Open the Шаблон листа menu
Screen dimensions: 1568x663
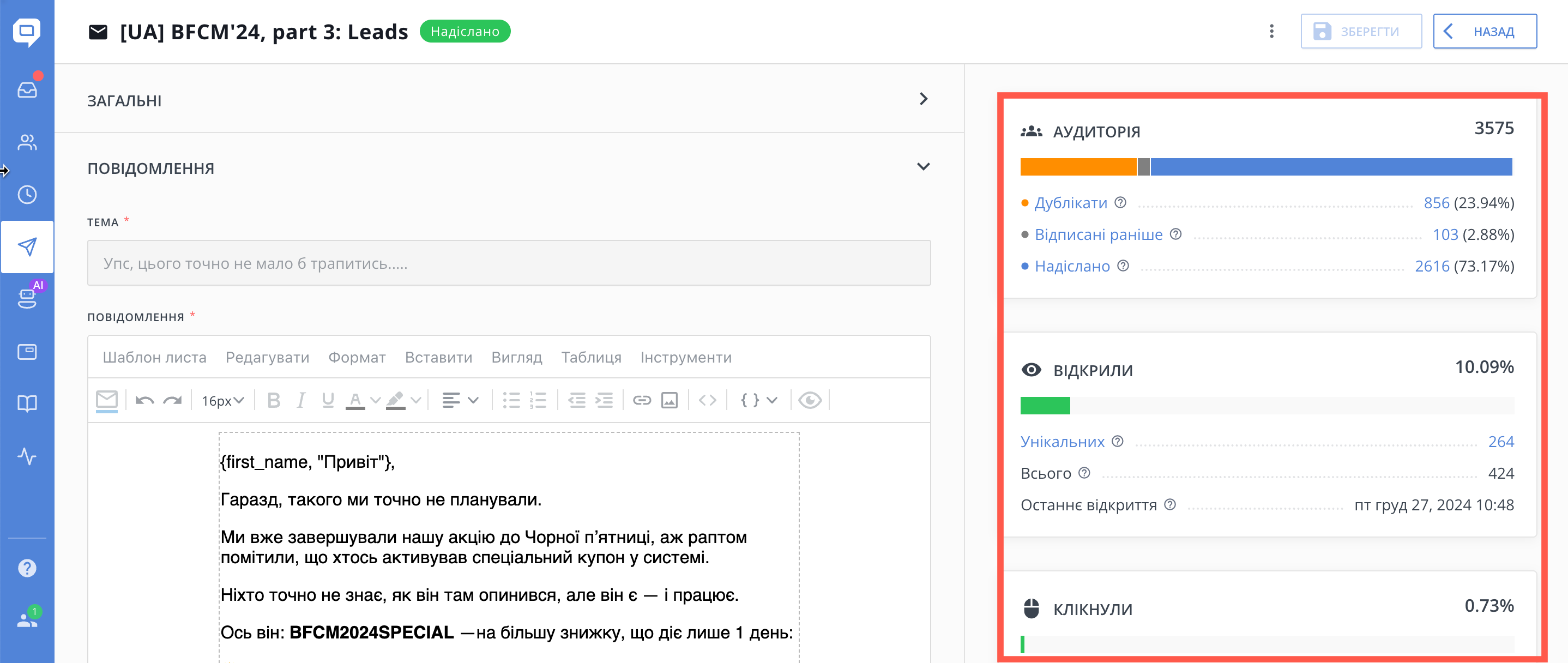click(155, 357)
